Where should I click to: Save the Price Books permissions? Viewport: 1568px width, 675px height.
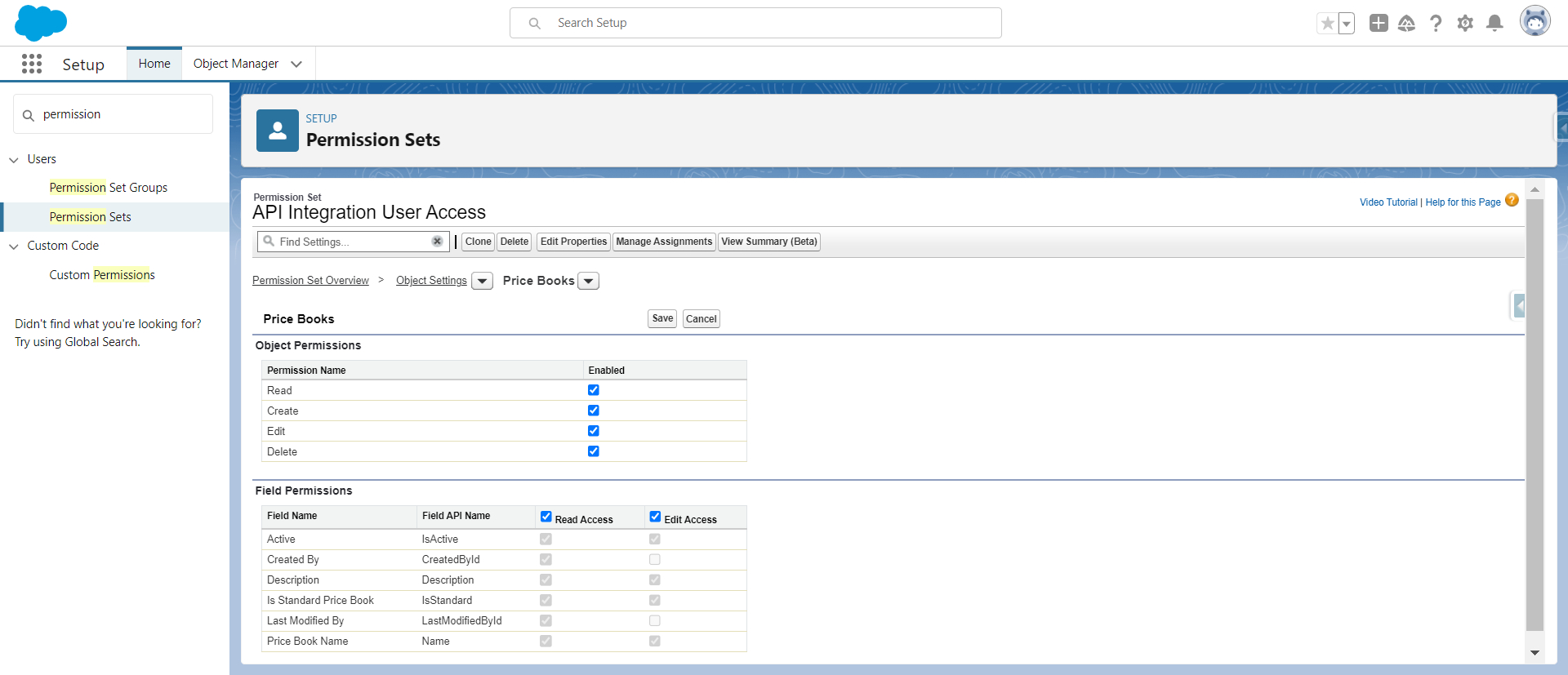point(662,319)
